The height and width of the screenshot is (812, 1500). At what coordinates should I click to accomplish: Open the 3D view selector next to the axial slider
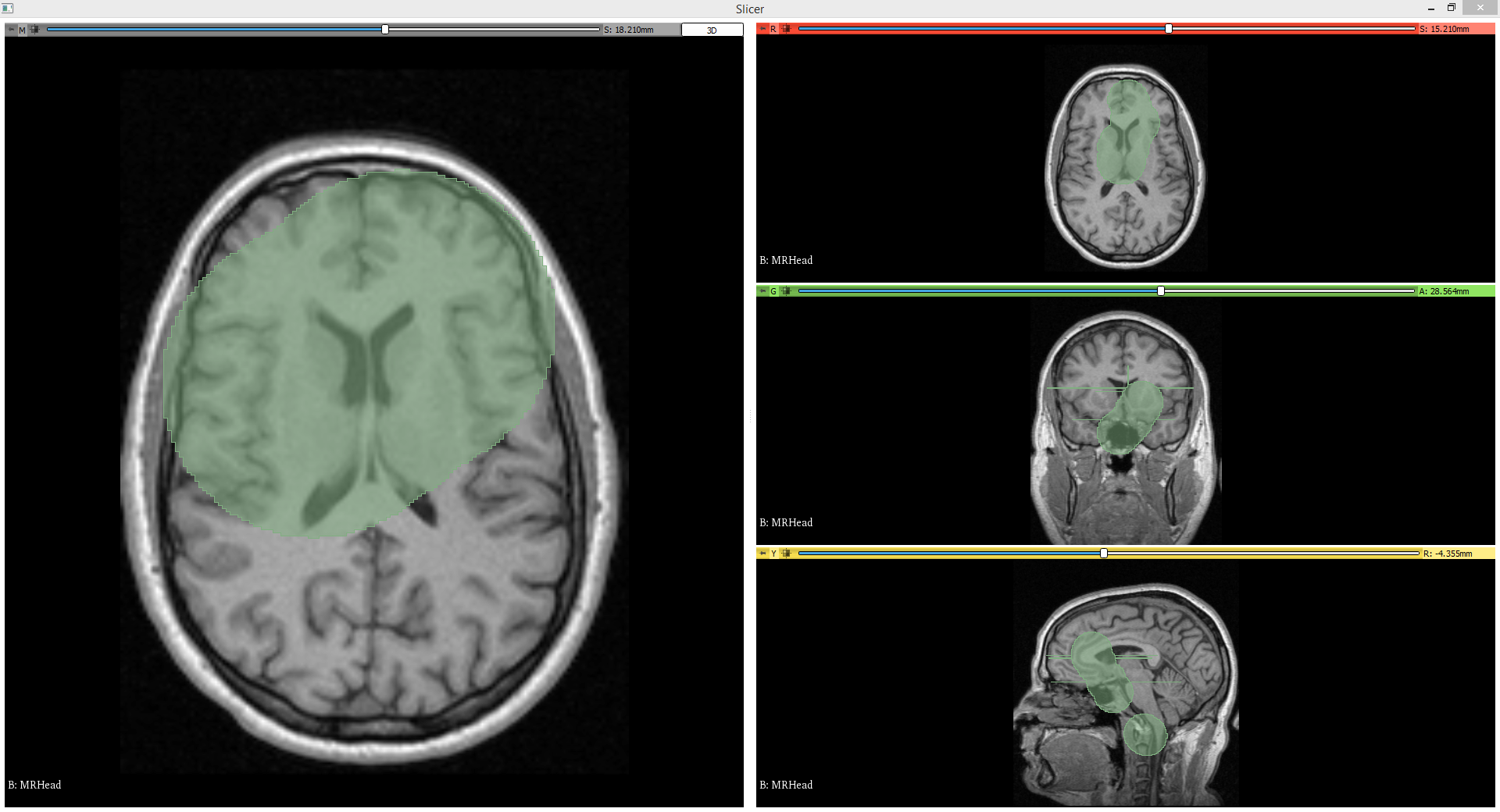click(x=711, y=29)
